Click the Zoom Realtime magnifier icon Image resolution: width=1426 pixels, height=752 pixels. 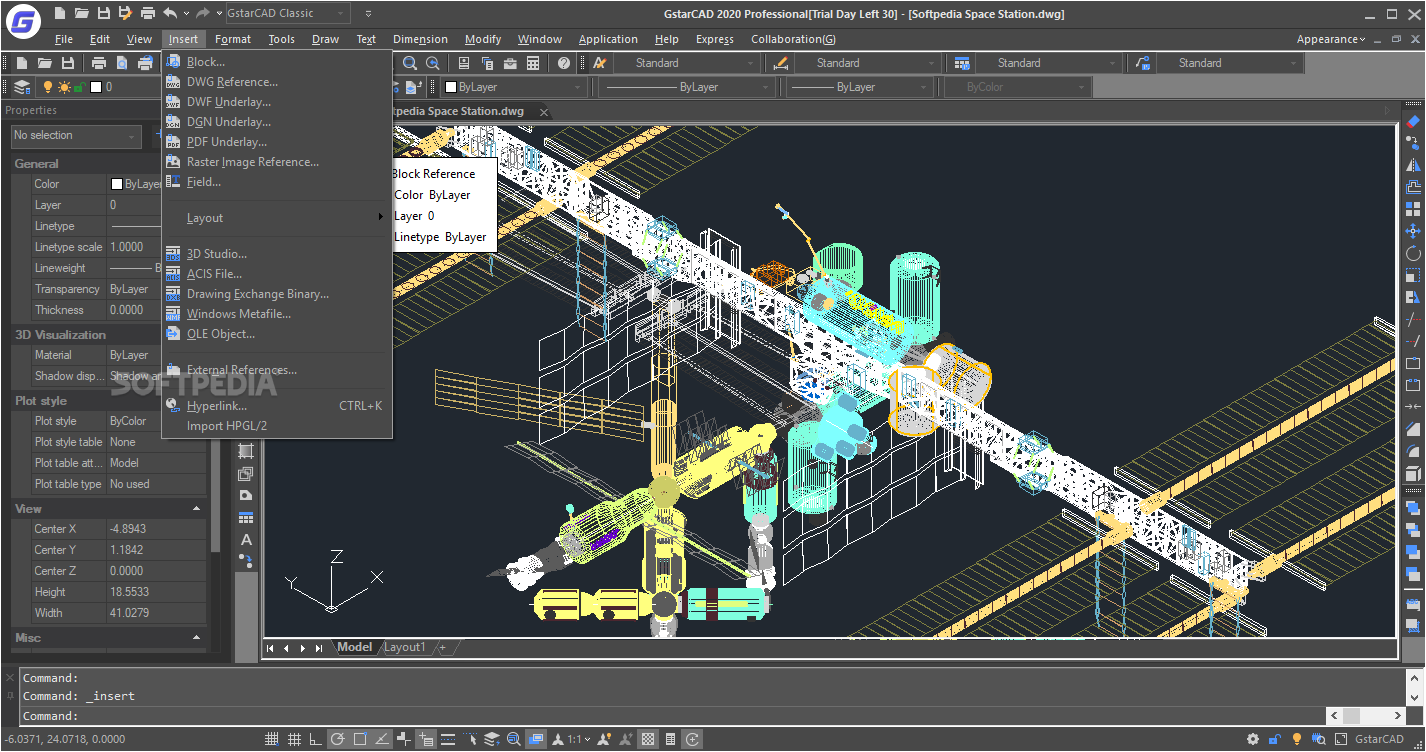(x=410, y=63)
